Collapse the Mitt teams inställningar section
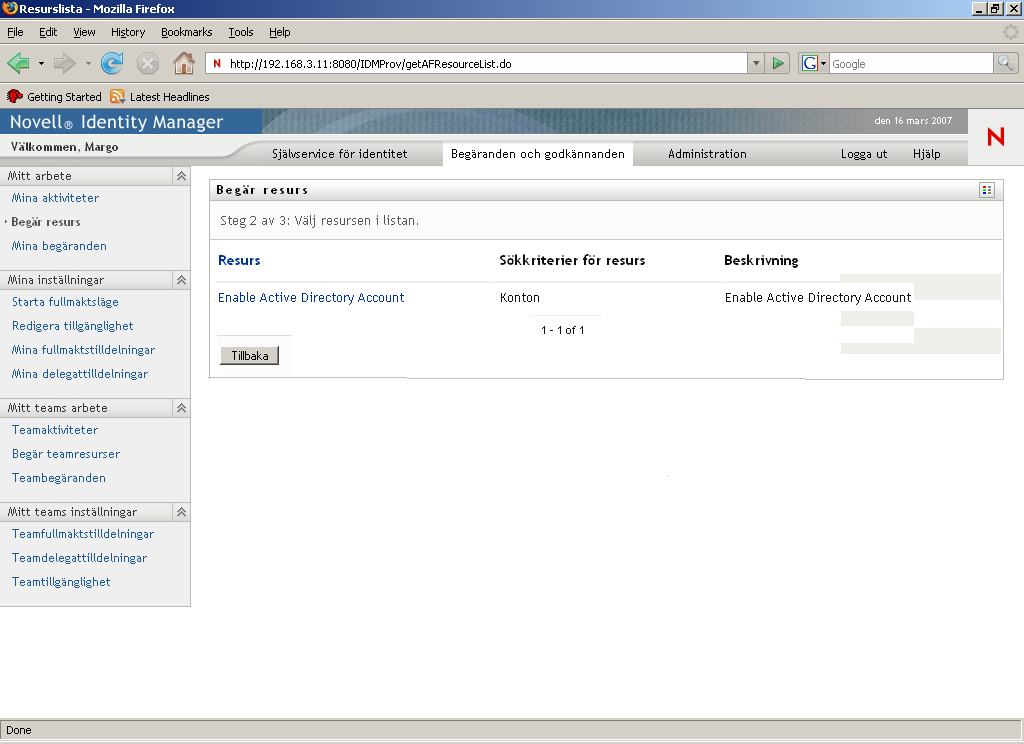 pyautogui.click(x=182, y=511)
